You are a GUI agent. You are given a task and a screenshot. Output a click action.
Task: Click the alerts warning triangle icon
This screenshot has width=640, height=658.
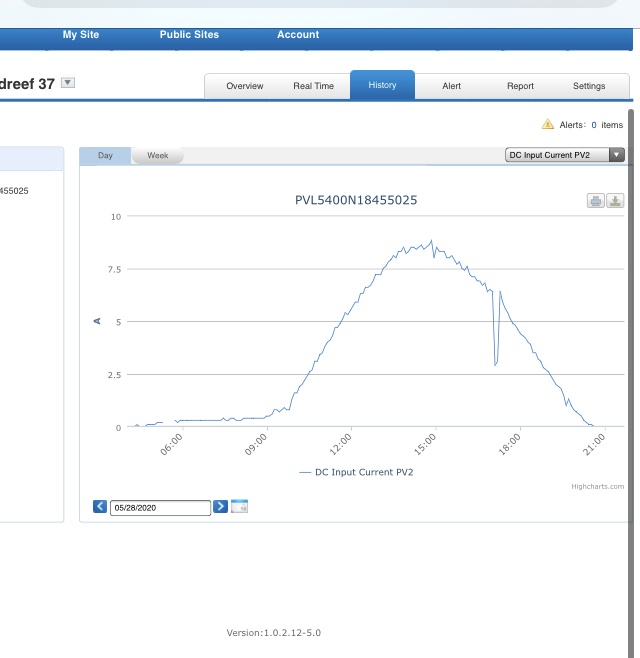(x=548, y=124)
